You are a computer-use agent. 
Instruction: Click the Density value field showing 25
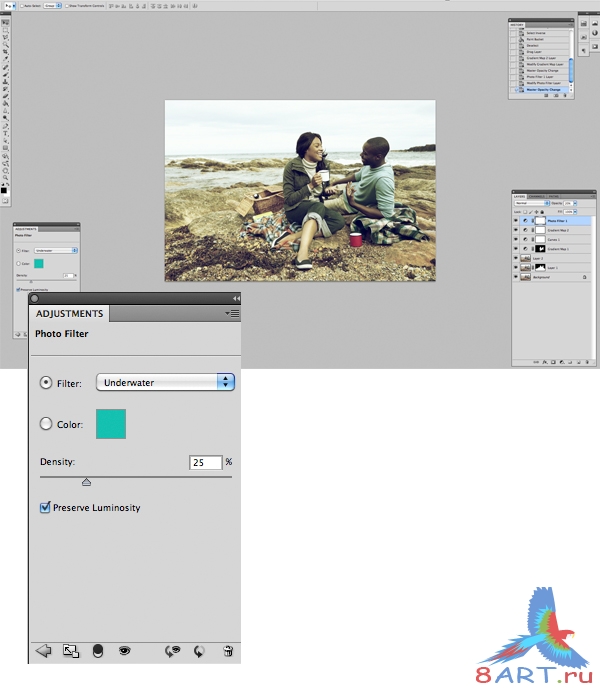coord(206,463)
